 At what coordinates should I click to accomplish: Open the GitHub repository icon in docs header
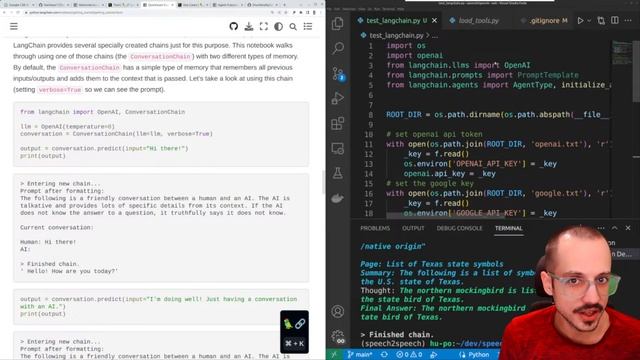233,27
